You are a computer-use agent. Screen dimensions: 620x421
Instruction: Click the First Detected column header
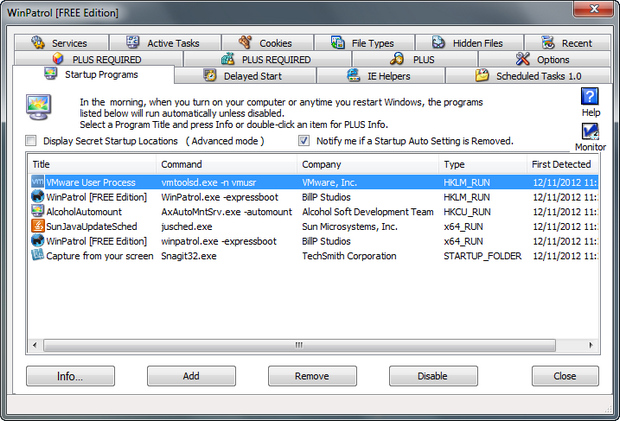pos(563,164)
